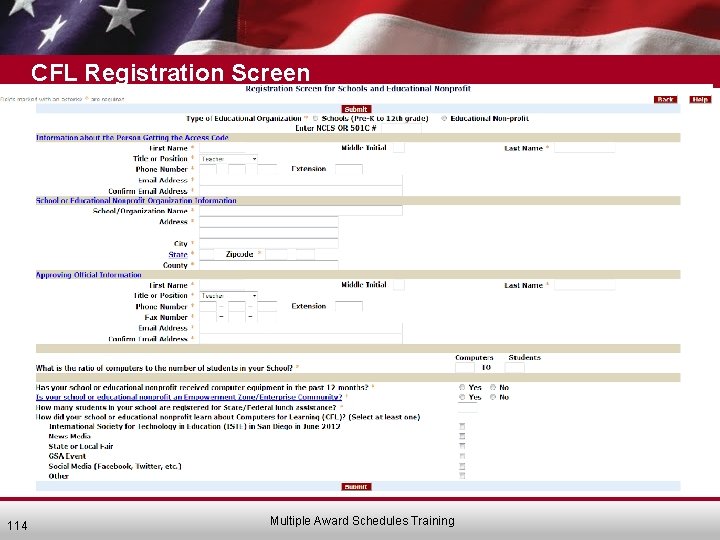Click approving official Middle Initial field
Image resolution: width=720 pixels, height=540 pixels.
[x=399, y=285]
